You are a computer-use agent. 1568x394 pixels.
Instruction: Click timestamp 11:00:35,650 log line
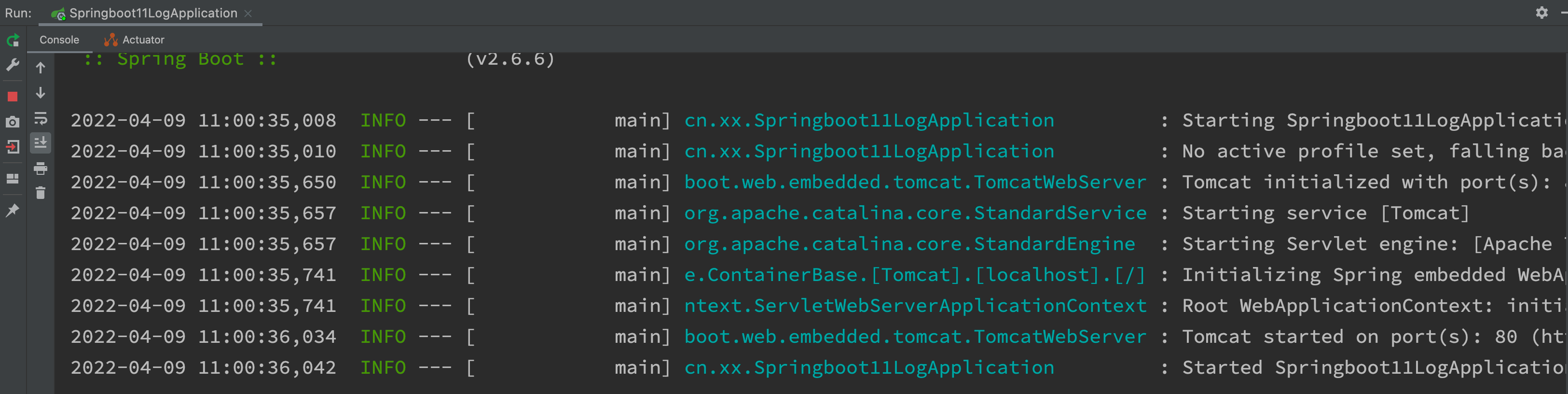267,183
